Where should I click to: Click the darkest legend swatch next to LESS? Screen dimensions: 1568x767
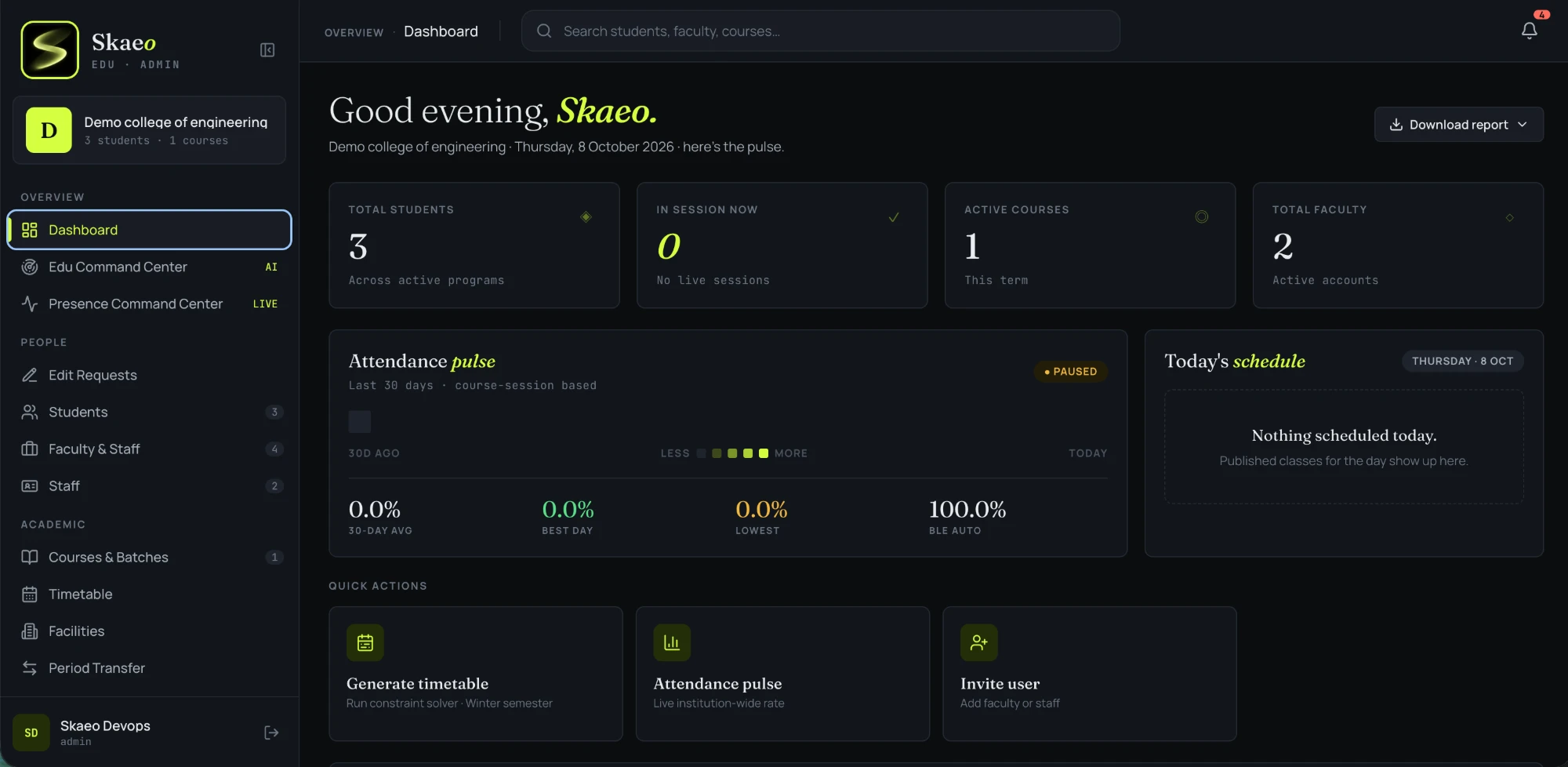[701, 453]
